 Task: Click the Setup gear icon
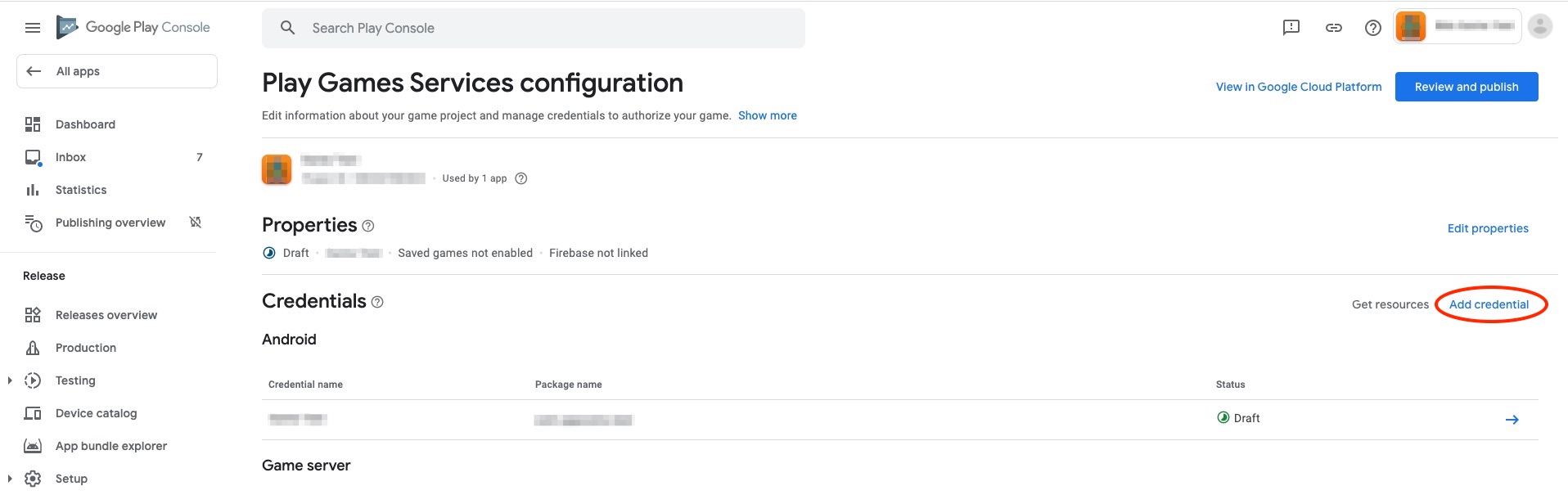[x=33, y=479]
